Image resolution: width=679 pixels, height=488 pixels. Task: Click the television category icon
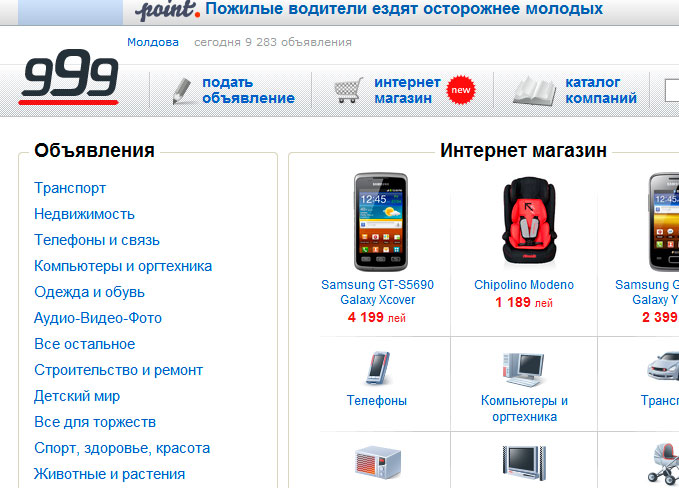tap(524, 462)
